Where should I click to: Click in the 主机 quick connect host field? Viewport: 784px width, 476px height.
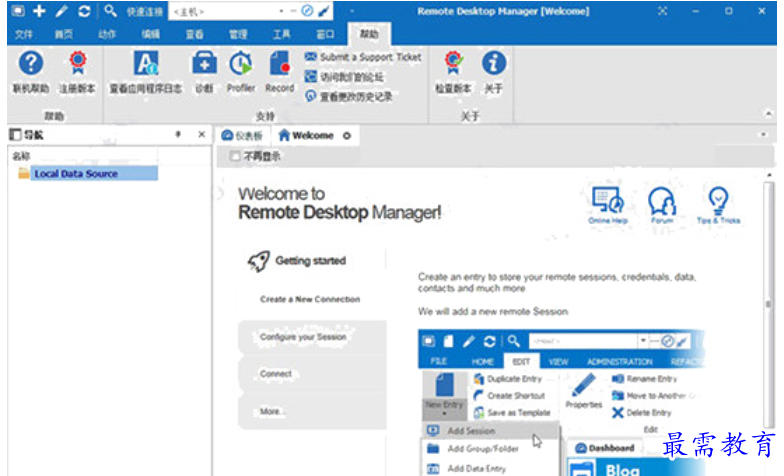pyautogui.click(x=224, y=12)
